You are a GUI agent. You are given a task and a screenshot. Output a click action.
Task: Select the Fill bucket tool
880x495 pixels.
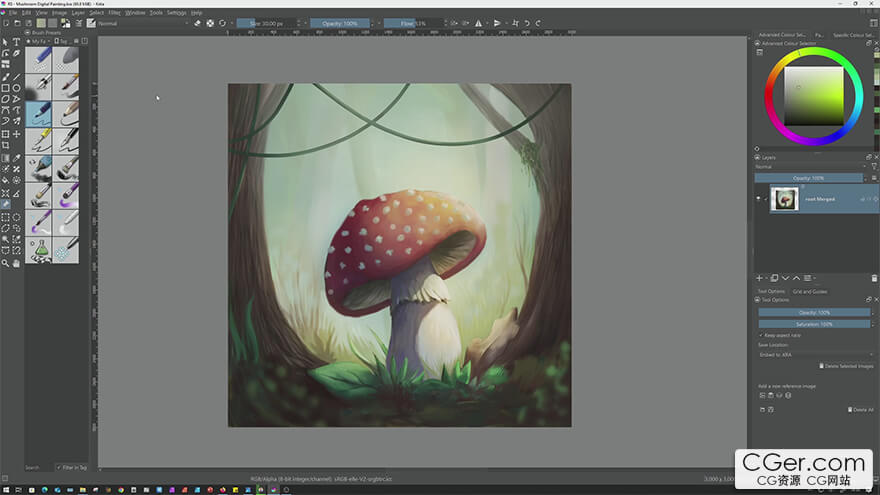pyautogui.click(x=6, y=181)
